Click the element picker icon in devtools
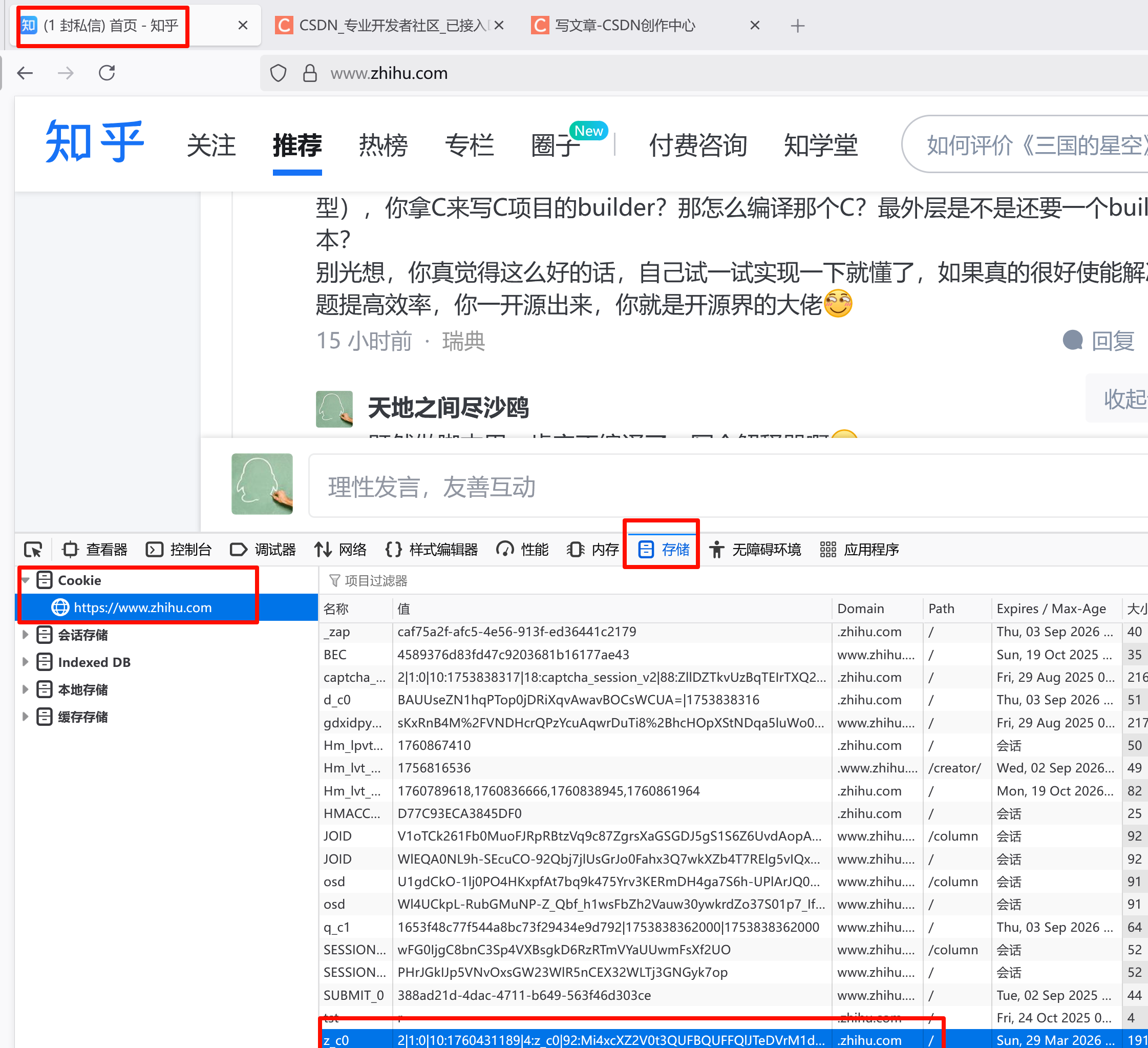 coord(33,550)
